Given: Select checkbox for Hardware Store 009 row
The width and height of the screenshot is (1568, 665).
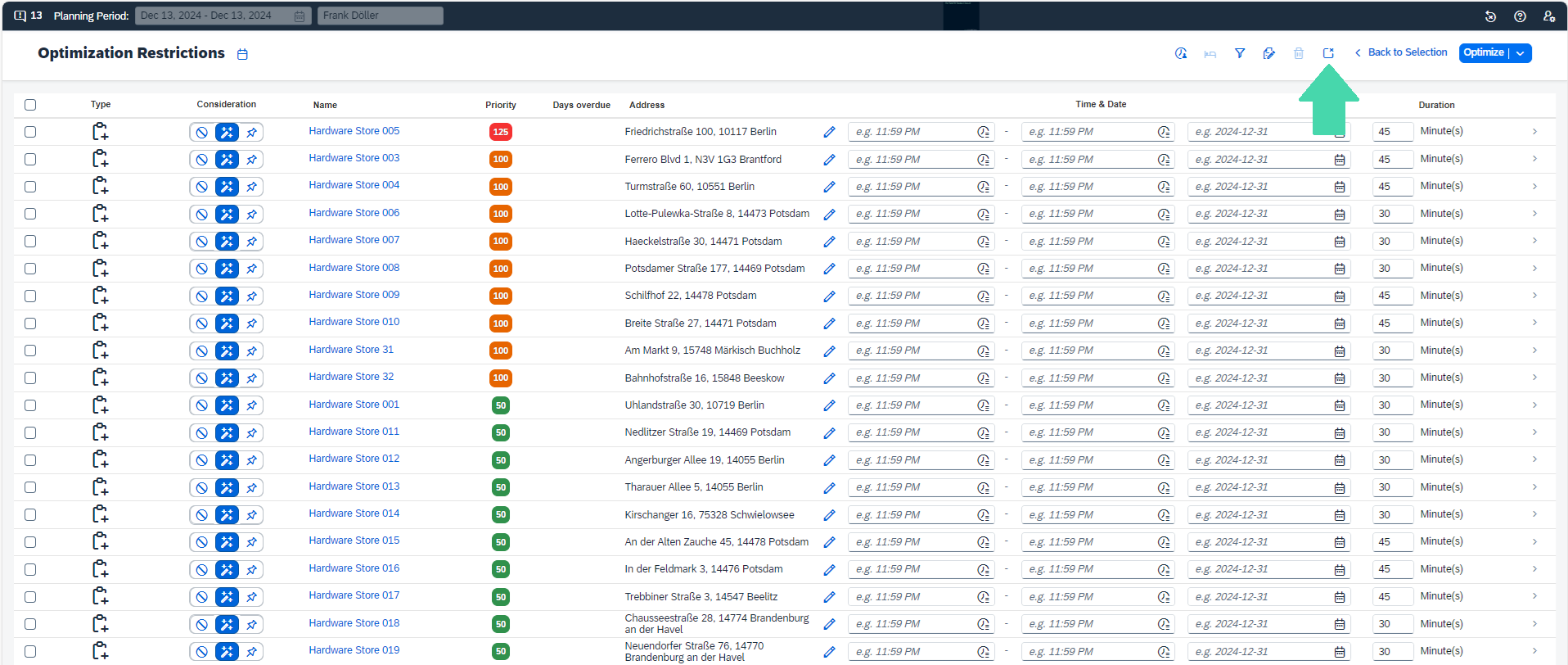Looking at the screenshot, I should tap(30, 296).
